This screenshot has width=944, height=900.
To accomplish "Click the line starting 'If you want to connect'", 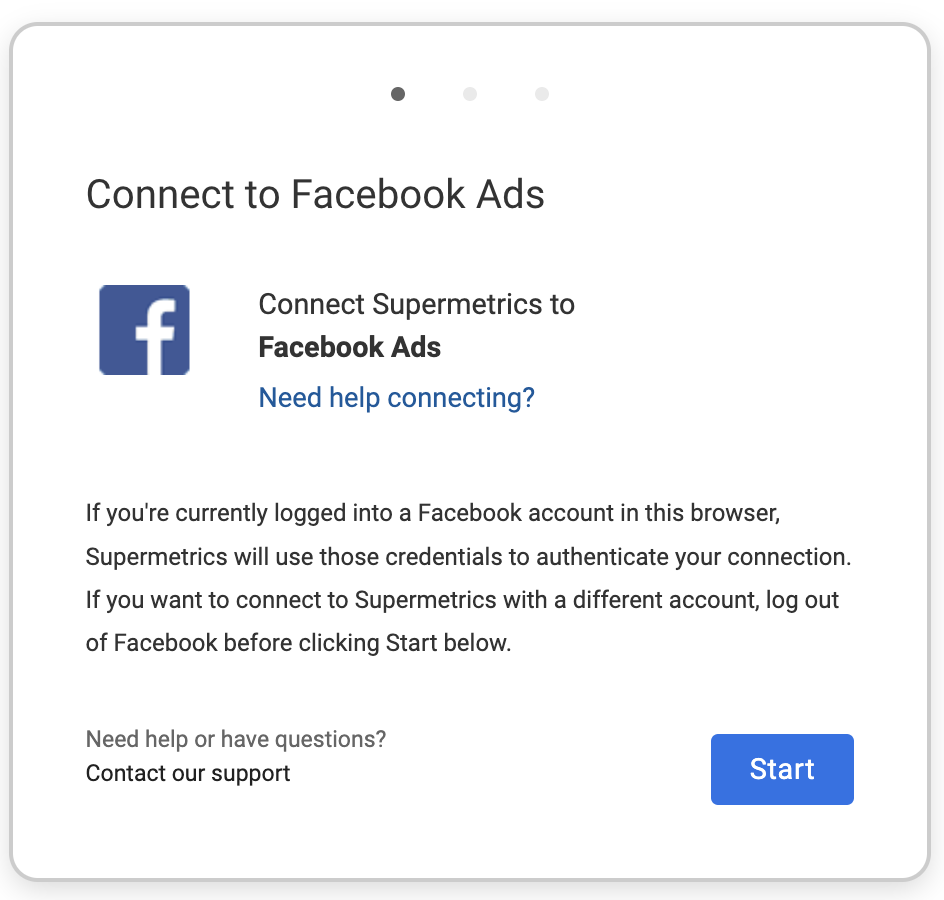I will [x=462, y=600].
